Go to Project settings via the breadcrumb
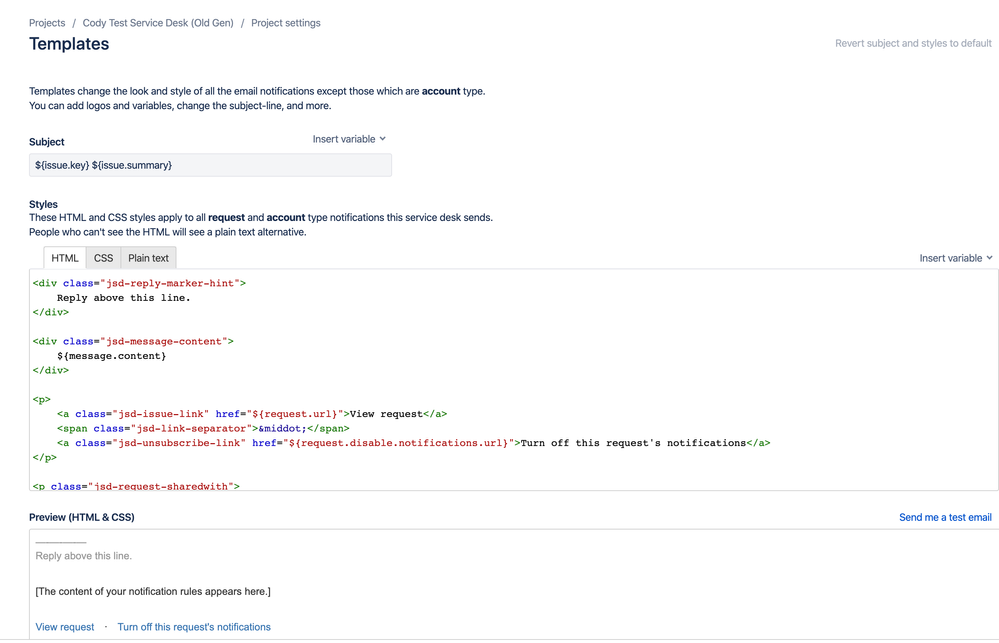The image size is (999, 643). 283,22
